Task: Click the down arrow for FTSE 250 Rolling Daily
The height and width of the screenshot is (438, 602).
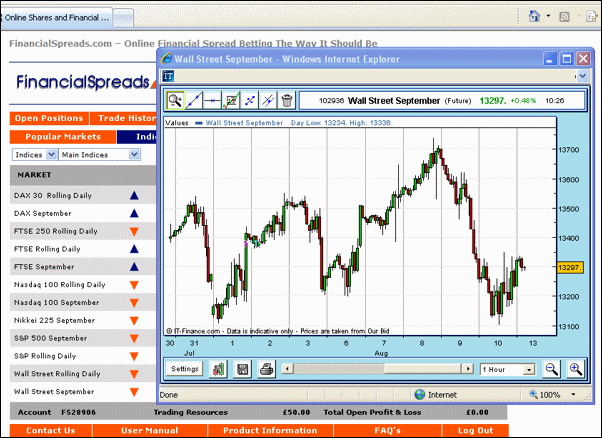Action: point(134,231)
